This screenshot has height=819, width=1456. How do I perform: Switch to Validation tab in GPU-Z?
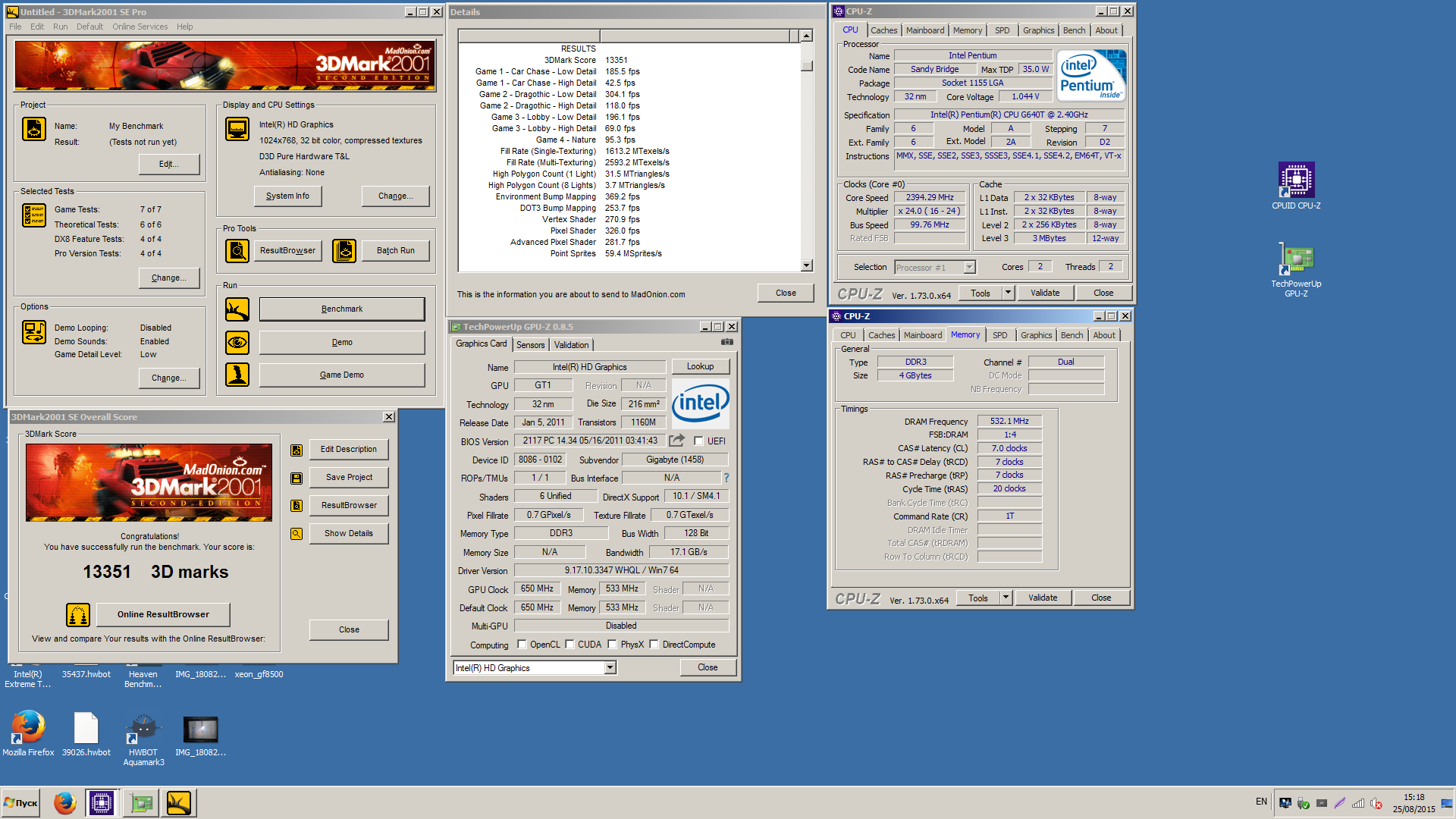point(571,345)
